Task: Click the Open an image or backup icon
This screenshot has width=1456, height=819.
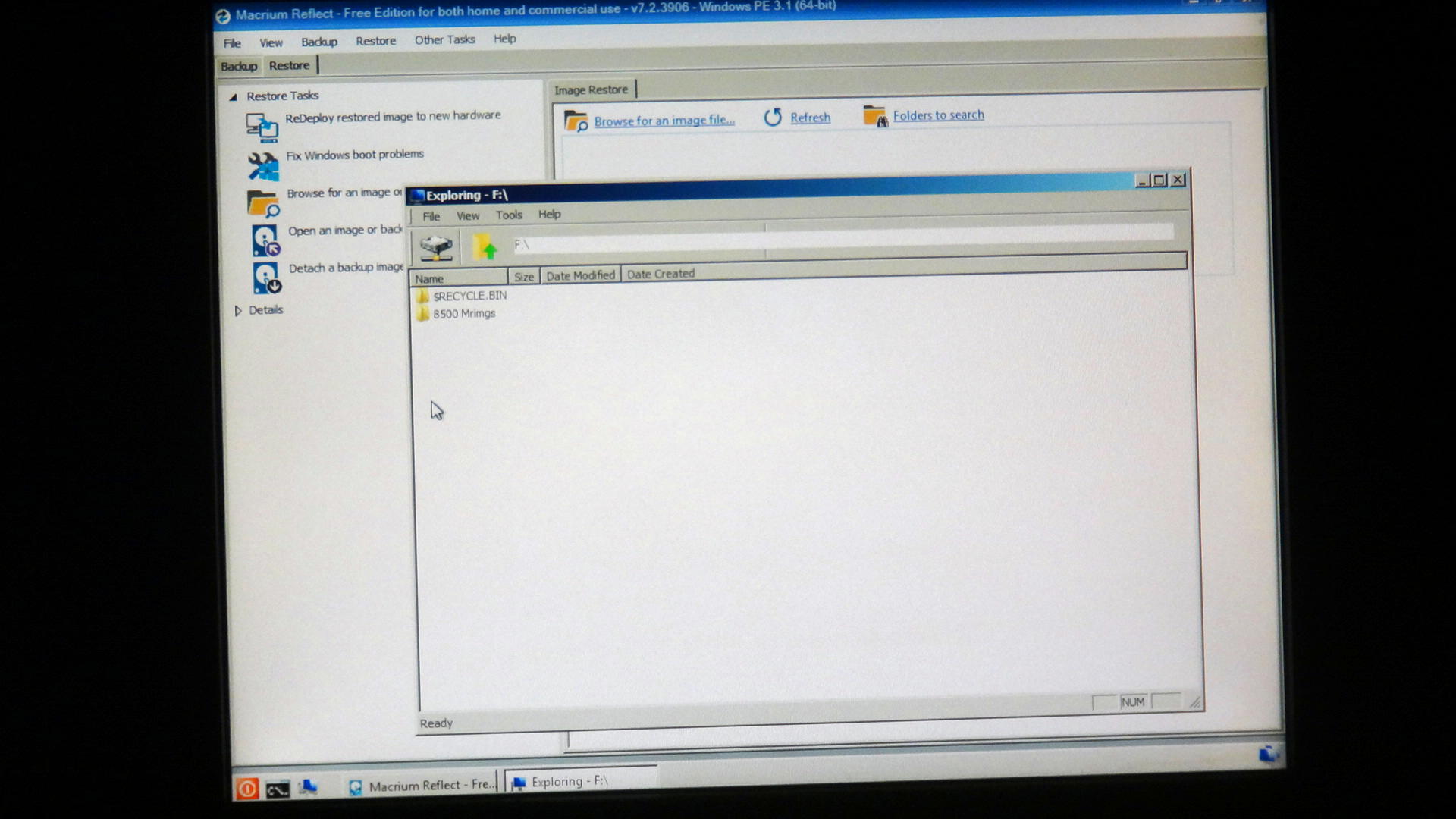Action: click(265, 240)
